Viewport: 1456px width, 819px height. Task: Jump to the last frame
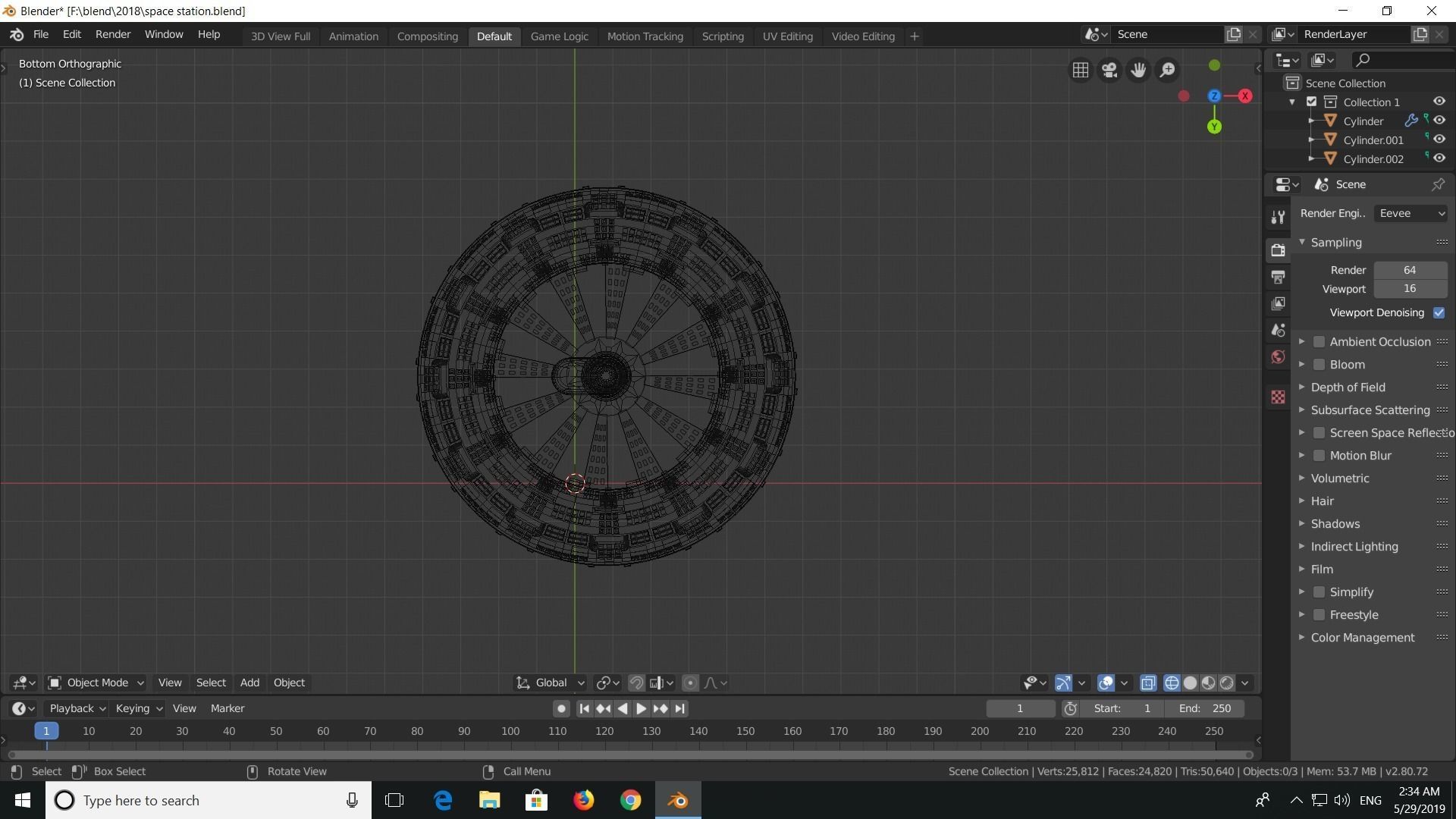click(679, 708)
